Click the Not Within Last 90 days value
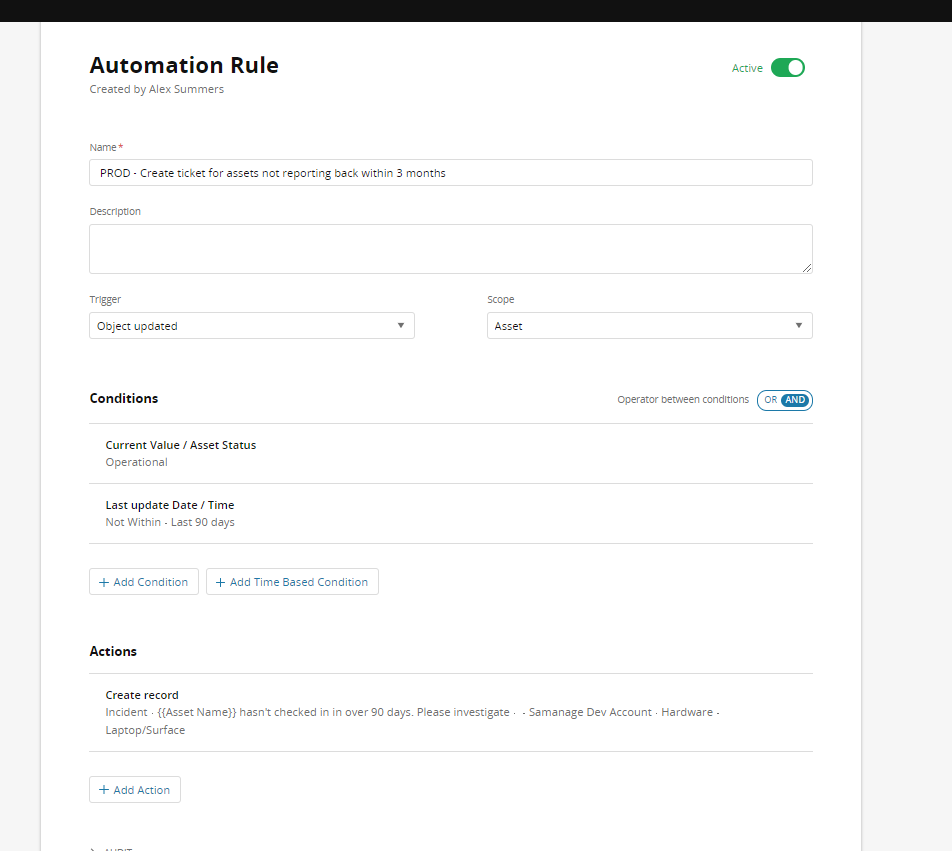952x851 pixels. click(170, 522)
